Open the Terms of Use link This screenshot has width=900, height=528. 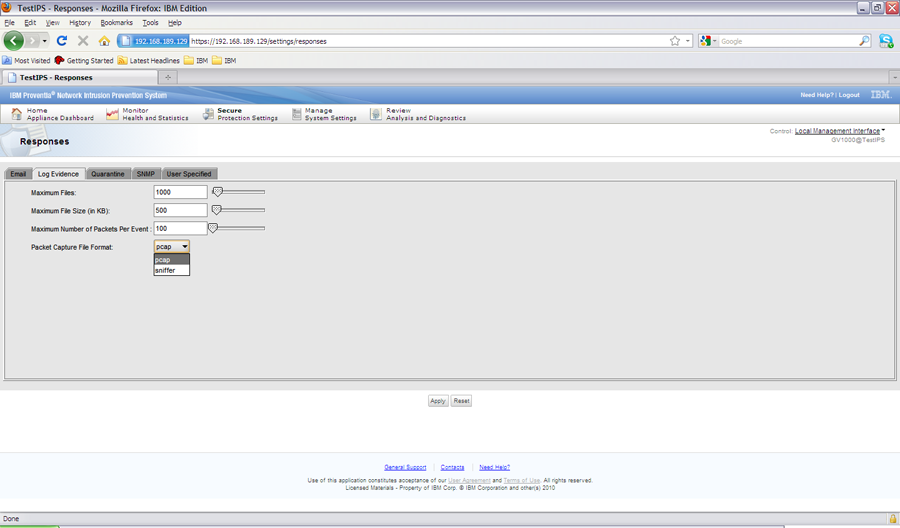[522, 480]
